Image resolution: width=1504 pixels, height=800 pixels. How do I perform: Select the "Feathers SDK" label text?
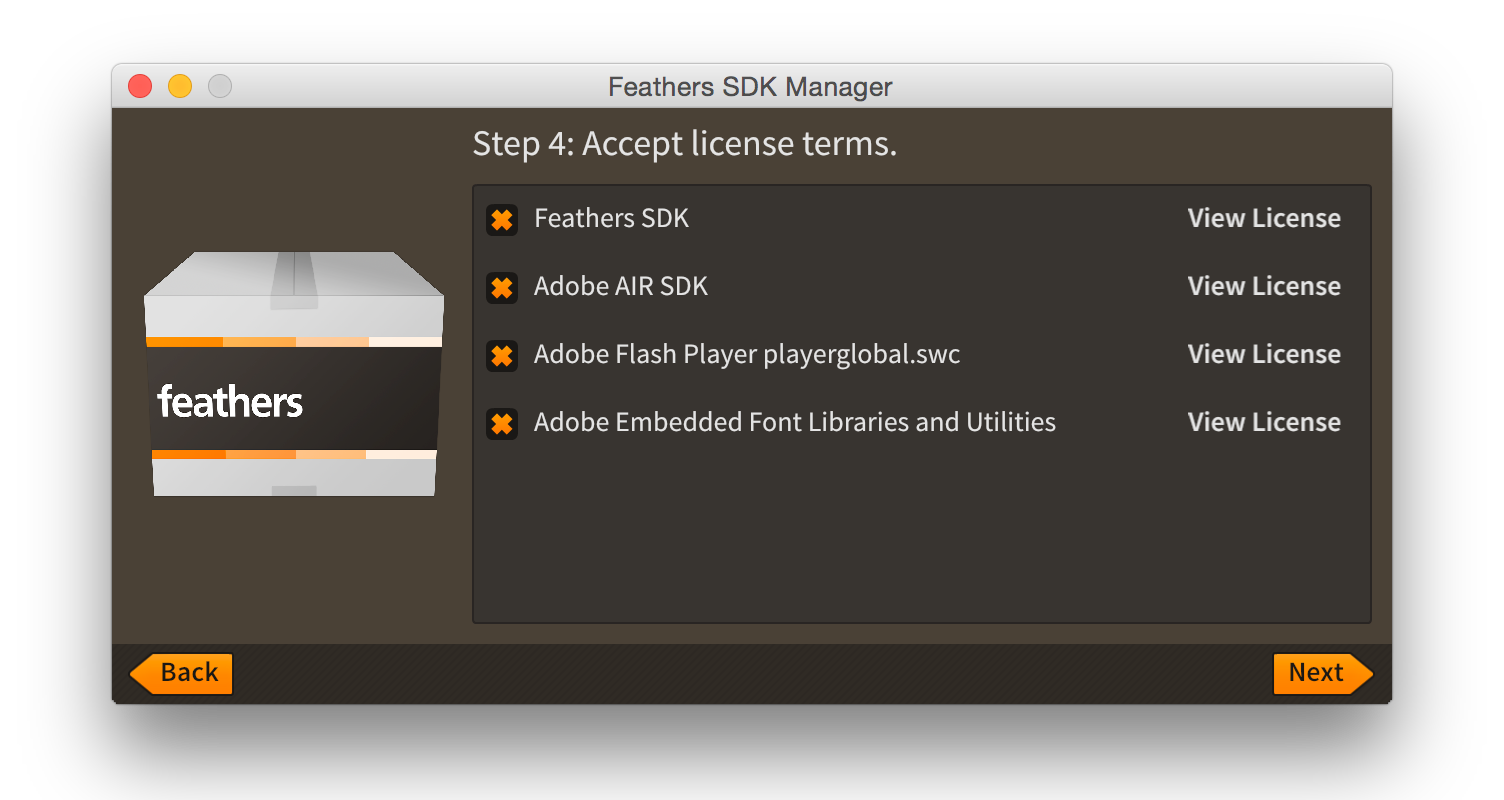611,218
